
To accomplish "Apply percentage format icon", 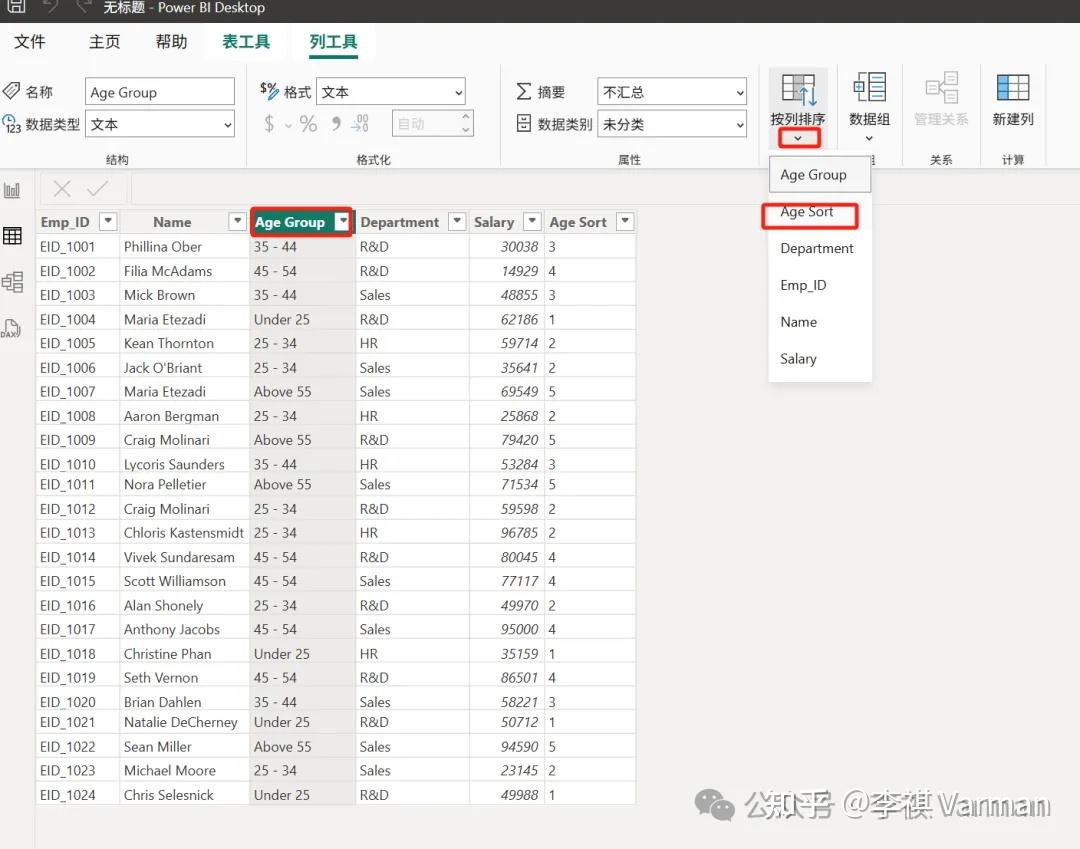I will point(309,124).
